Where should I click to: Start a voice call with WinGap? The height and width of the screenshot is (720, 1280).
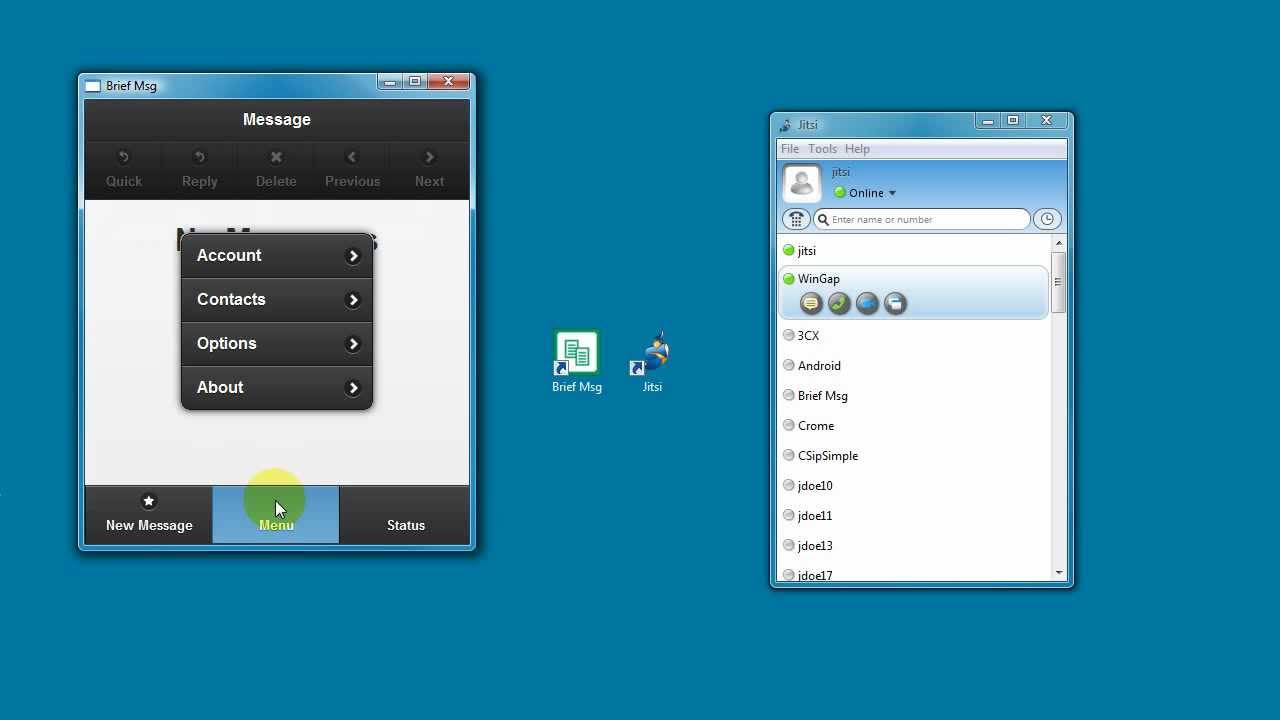[839, 303]
